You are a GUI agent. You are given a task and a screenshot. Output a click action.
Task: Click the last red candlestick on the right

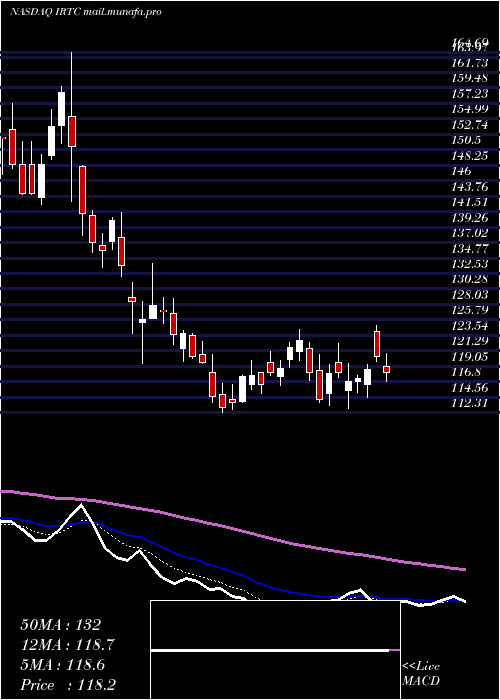click(x=386, y=369)
